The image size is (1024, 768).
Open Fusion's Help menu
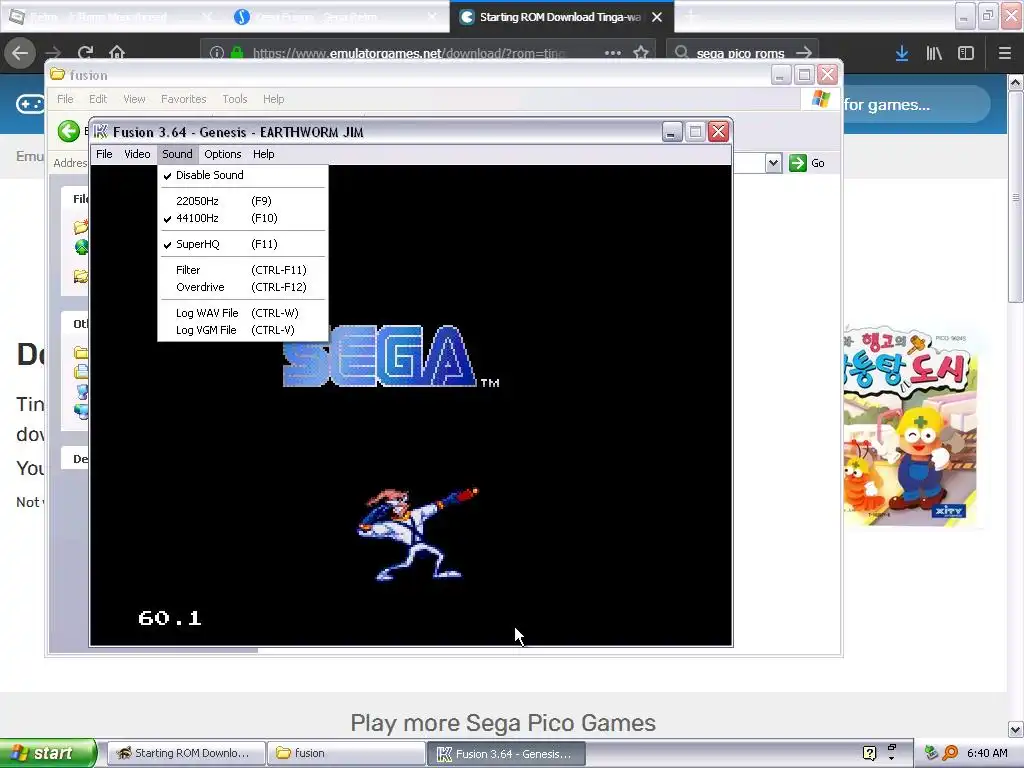(264, 154)
